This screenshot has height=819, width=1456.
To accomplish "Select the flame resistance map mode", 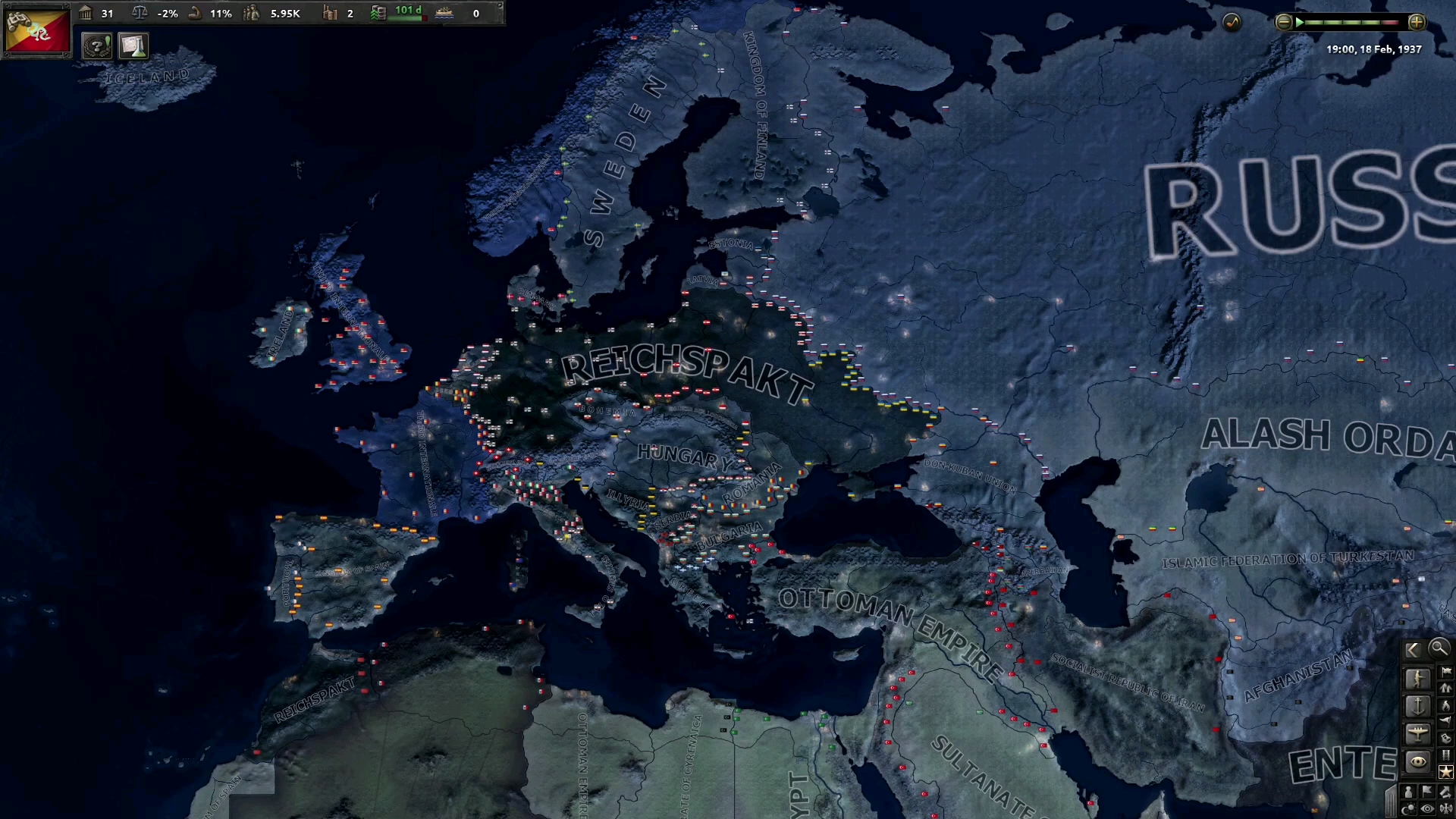I will click(x=1446, y=704).
